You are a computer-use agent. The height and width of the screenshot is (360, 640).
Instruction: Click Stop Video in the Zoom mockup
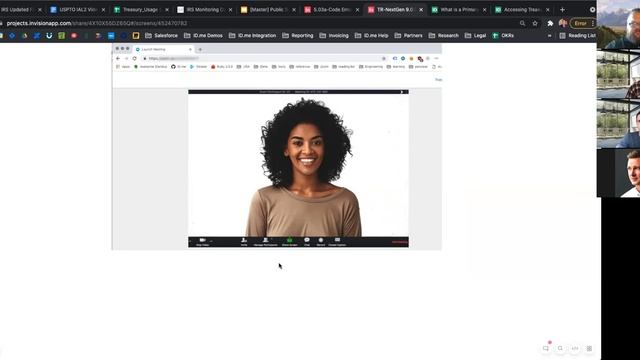tap(202, 242)
